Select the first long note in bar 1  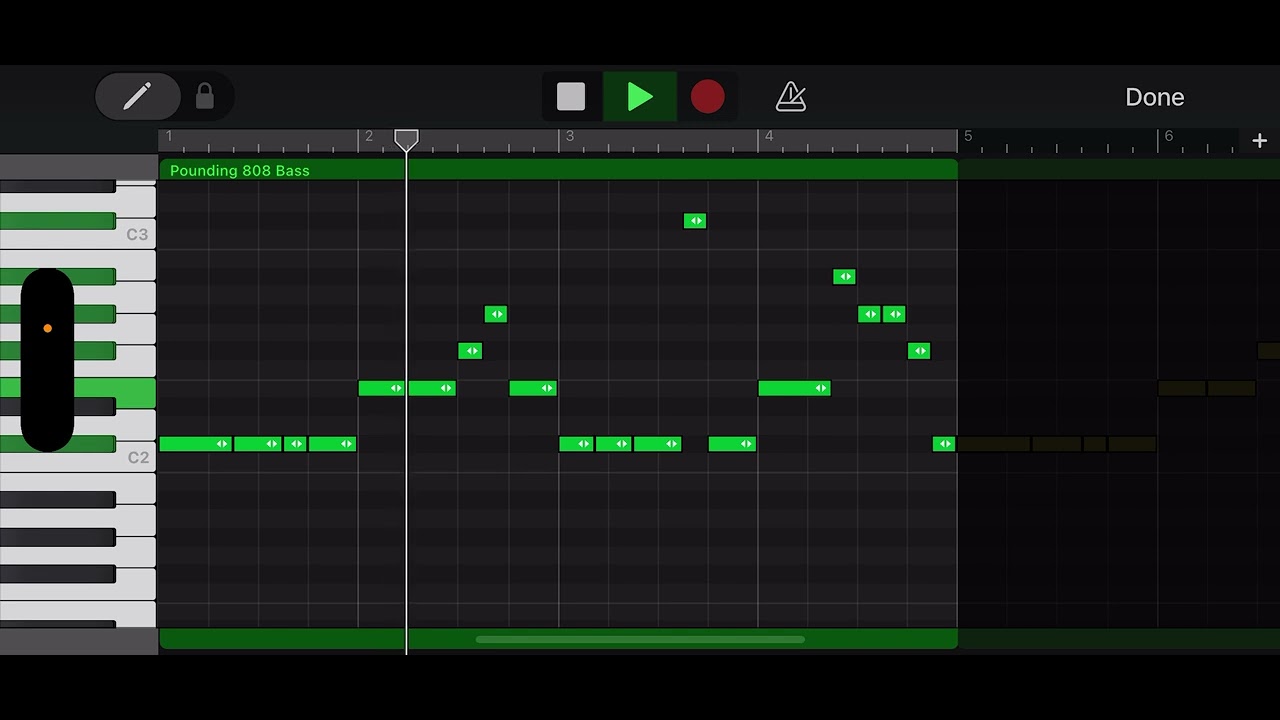(x=196, y=444)
